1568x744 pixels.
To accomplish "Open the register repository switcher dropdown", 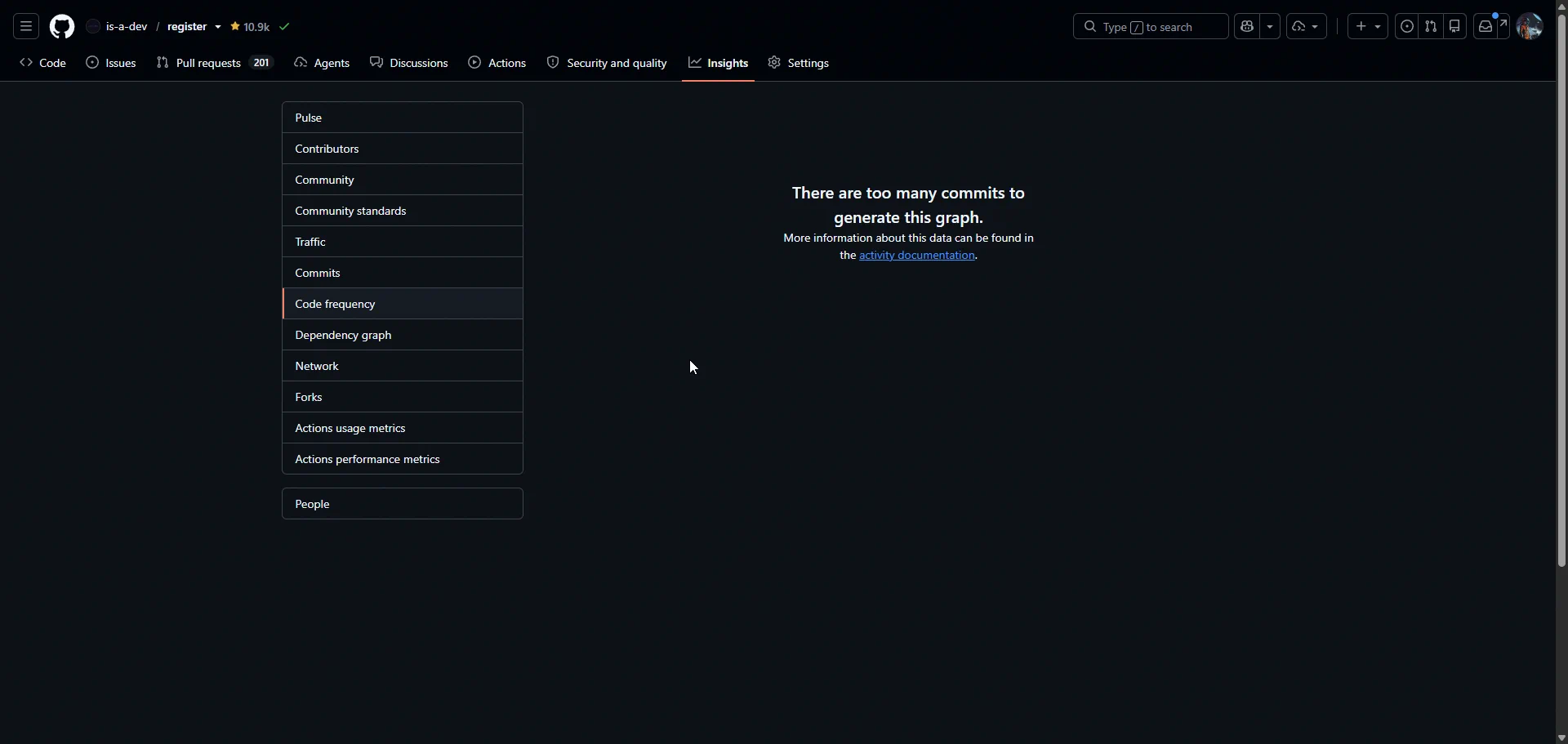I will (x=218, y=27).
